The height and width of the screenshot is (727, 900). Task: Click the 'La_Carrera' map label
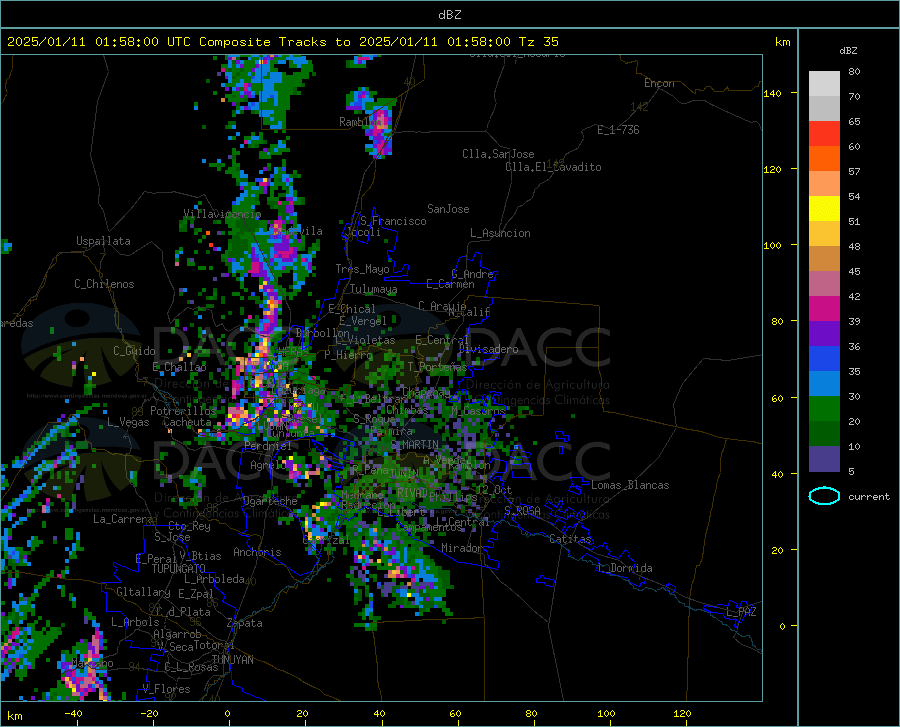pos(123,519)
